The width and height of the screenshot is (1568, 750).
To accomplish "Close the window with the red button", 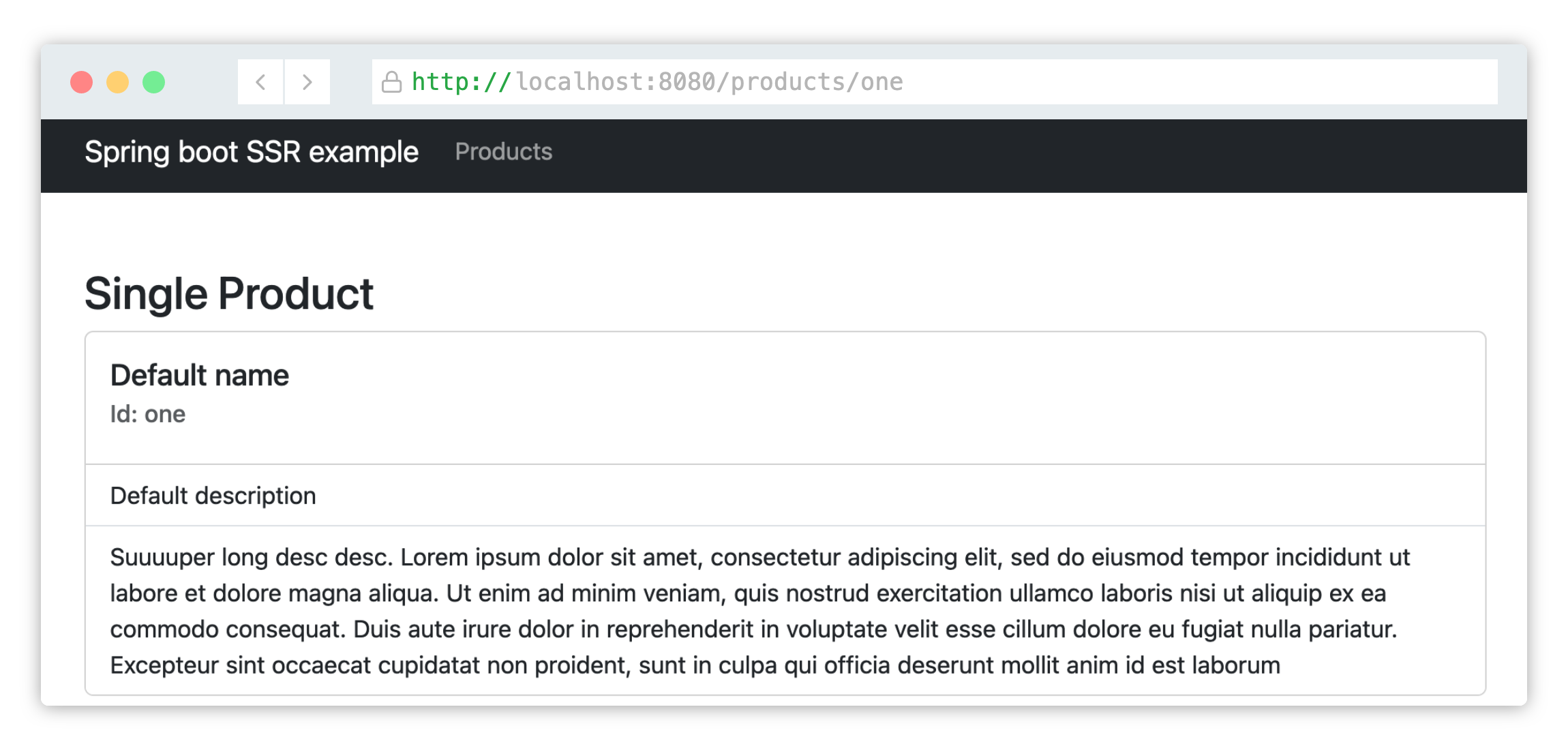I will tap(82, 82).
